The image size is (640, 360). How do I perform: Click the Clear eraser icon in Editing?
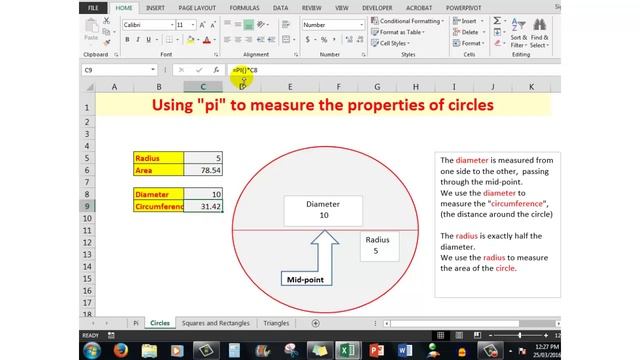tap(497, 43)
